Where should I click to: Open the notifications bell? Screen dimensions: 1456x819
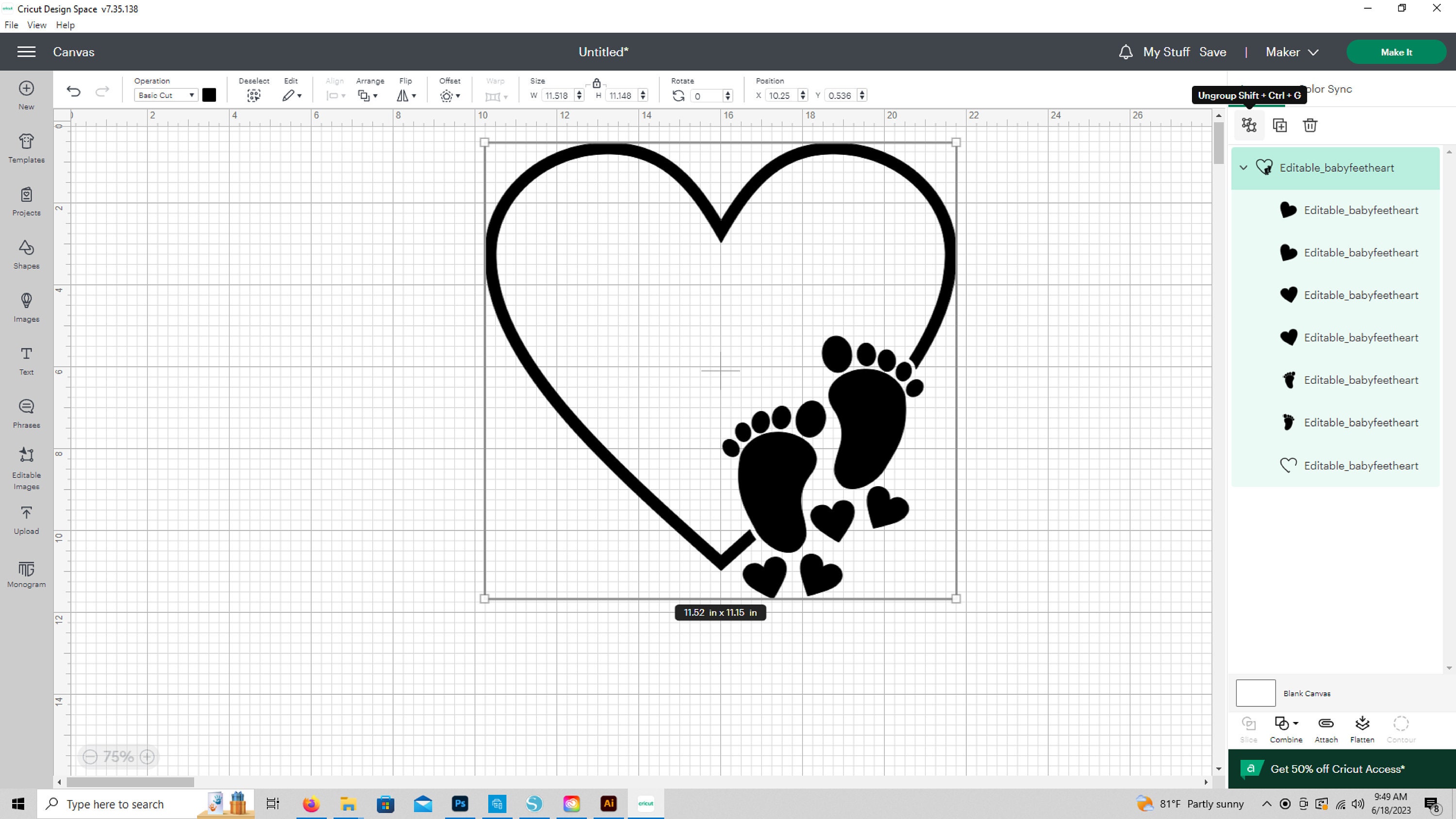point(1125,52)
